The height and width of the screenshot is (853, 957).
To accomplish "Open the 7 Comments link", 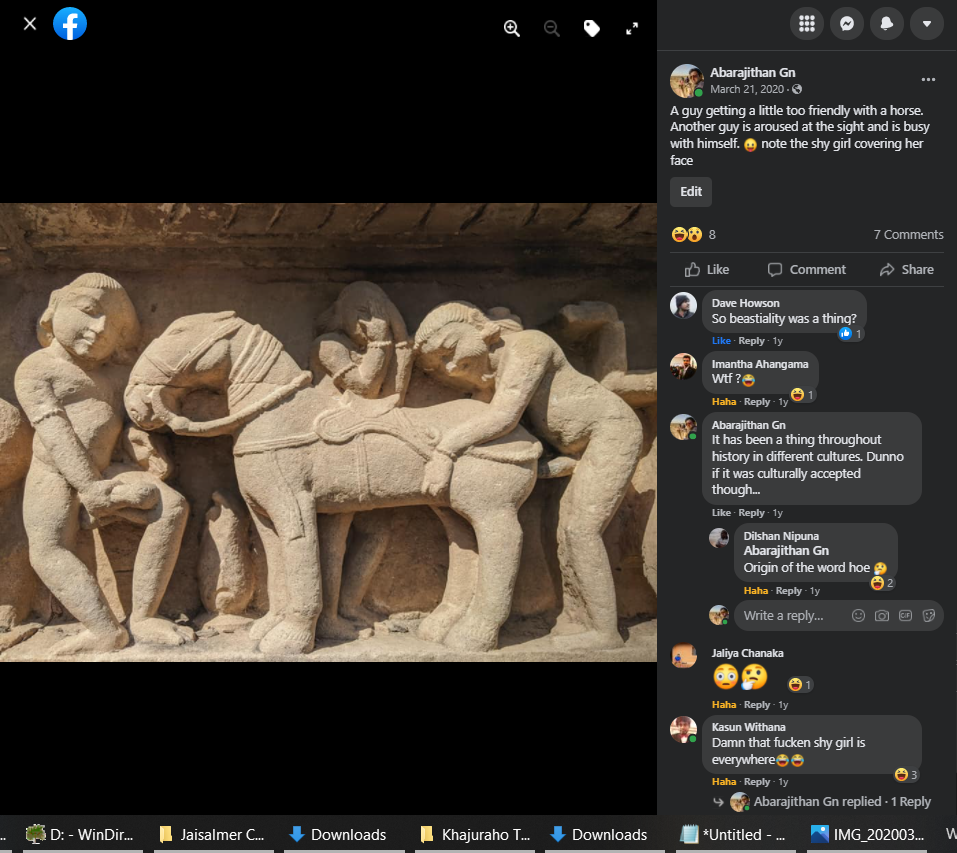I will [908, 235].
